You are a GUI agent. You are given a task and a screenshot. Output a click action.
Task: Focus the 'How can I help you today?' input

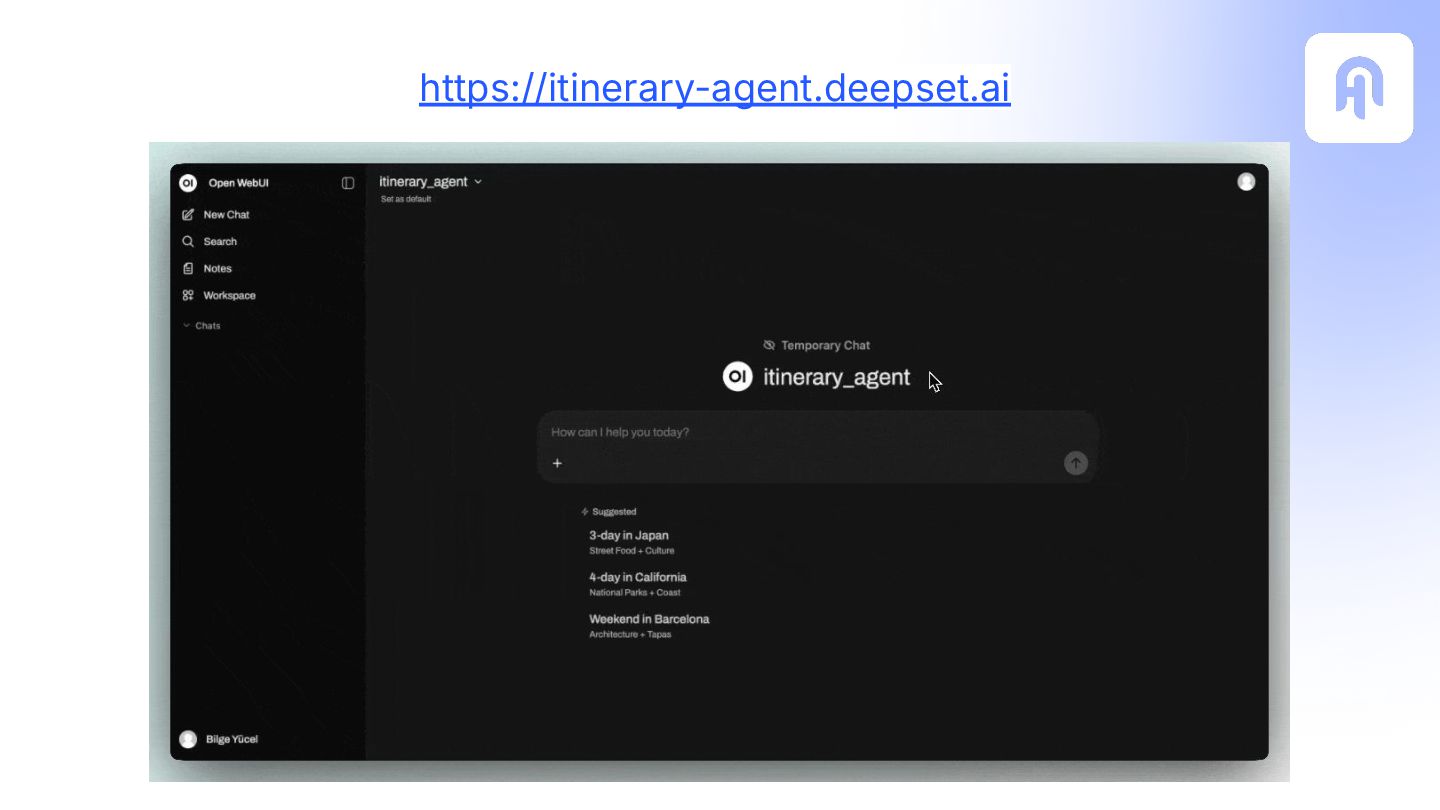pos(818,432)
